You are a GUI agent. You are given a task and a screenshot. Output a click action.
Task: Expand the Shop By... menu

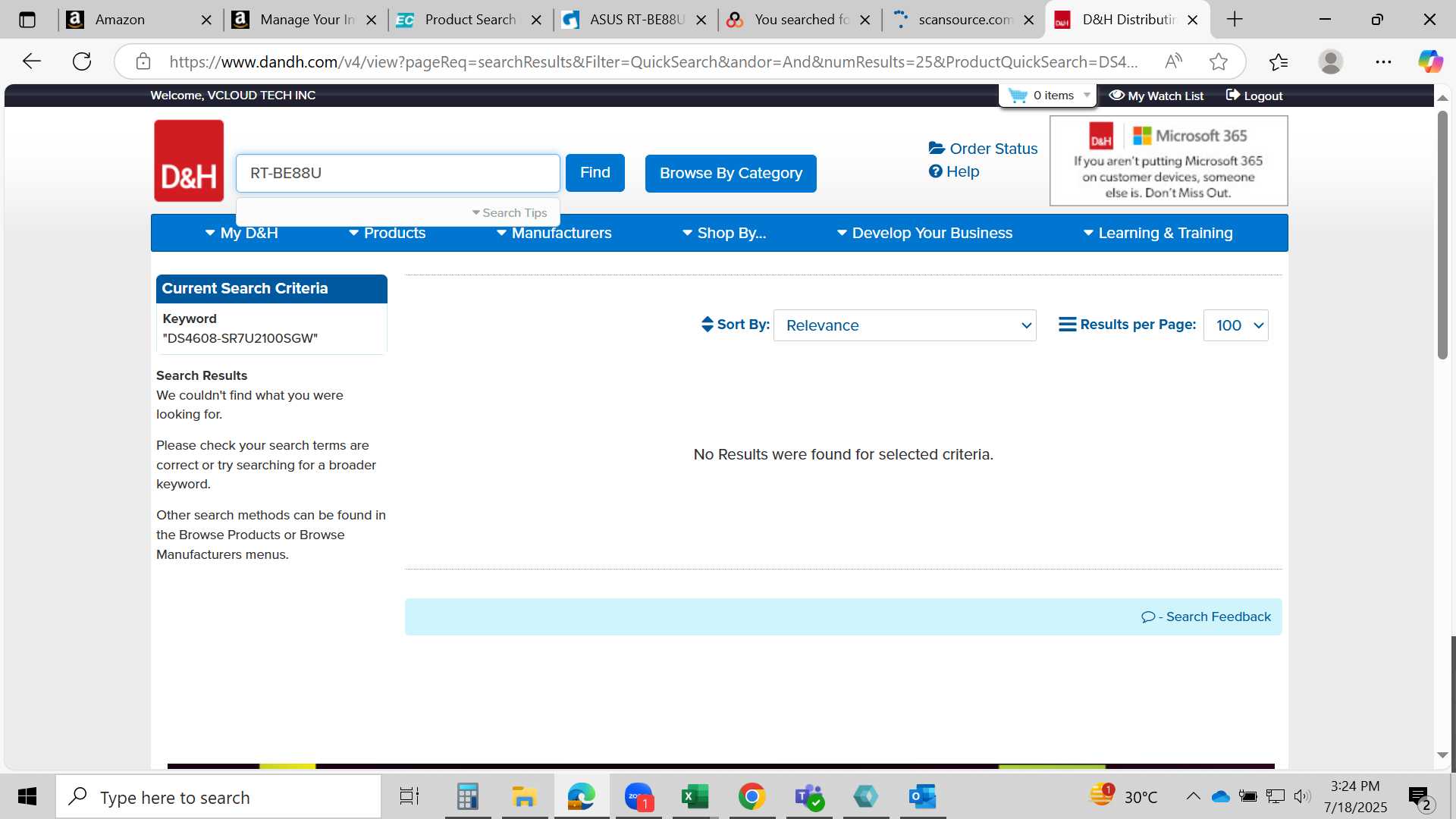click(x=723, y=233)
